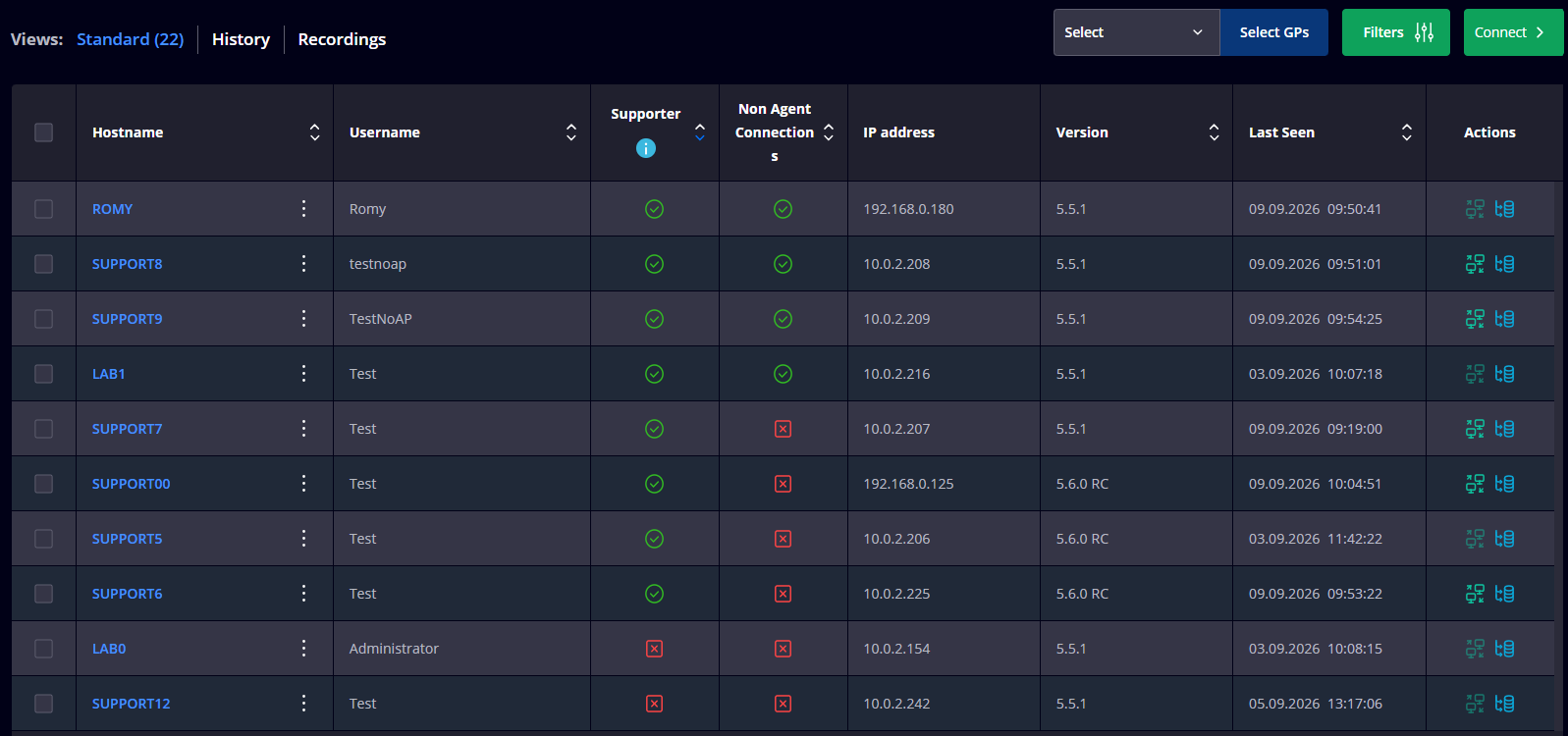The image size is (1568, 736).
Task: Sort by Last Seen column arrows
Action: [x=1406, y=132]
